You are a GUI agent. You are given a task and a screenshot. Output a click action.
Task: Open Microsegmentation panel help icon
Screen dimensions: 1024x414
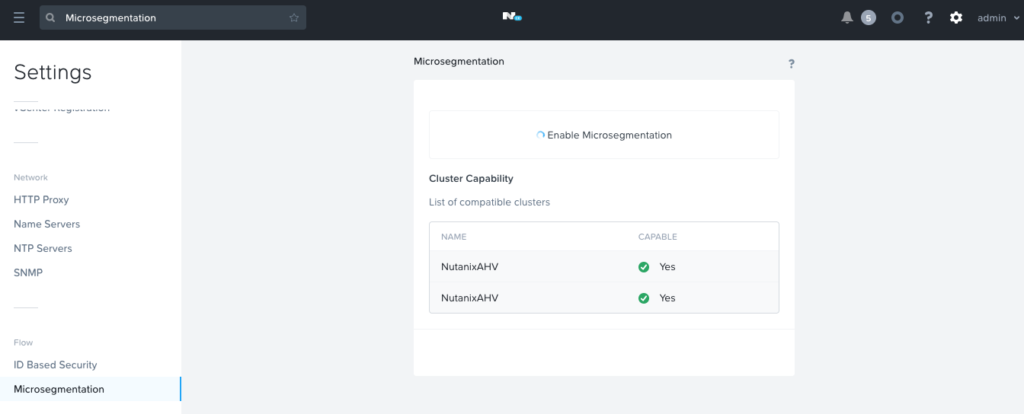tap(791, 63)
